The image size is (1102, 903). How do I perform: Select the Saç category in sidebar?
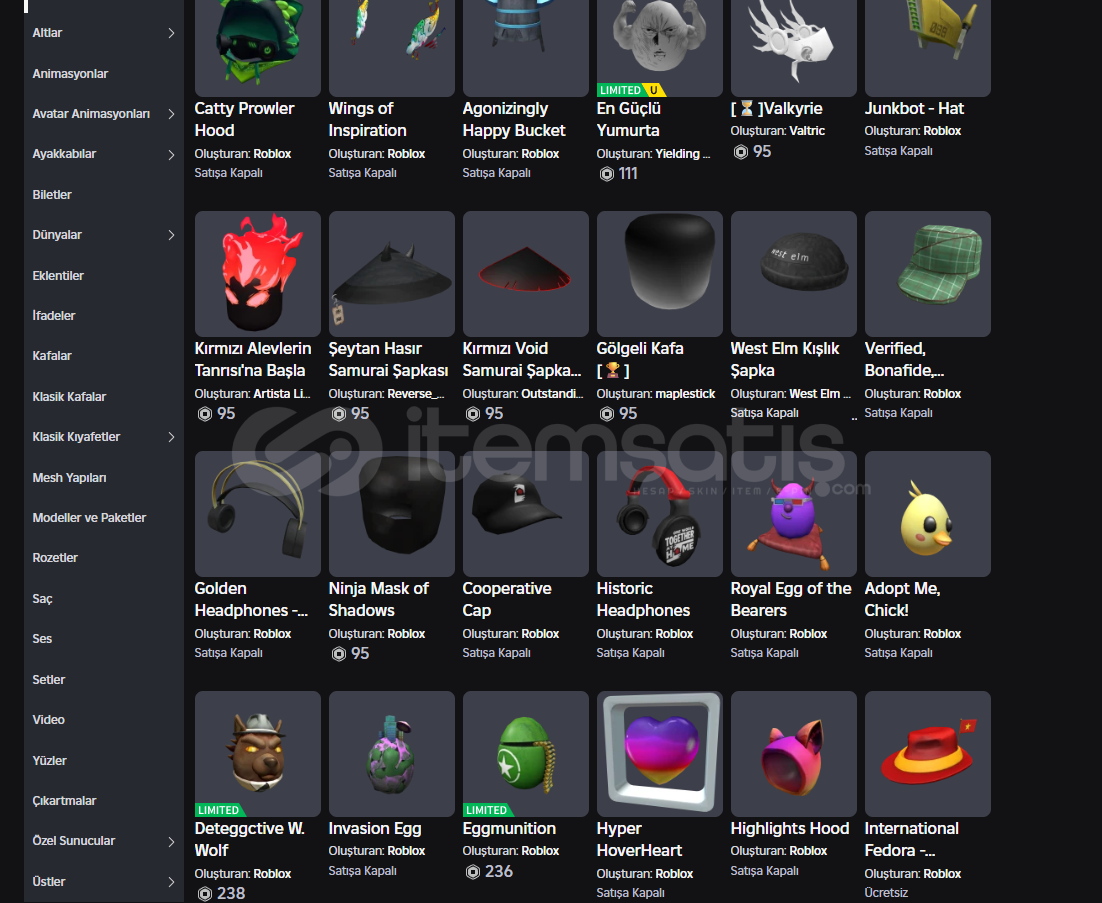pos(42,599)
